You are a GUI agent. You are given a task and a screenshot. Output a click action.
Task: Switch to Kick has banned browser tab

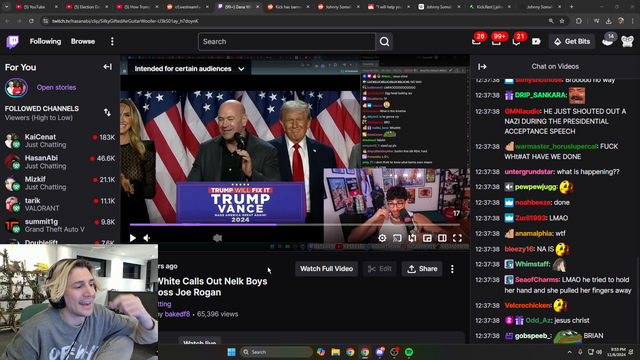pos(288,7)
